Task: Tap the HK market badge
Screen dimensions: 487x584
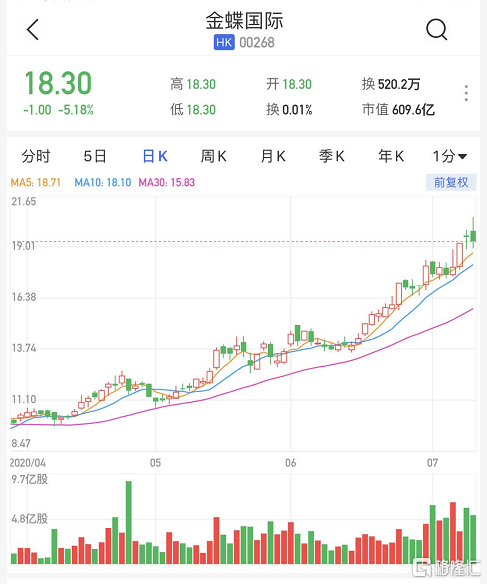Action: point(224,42)
